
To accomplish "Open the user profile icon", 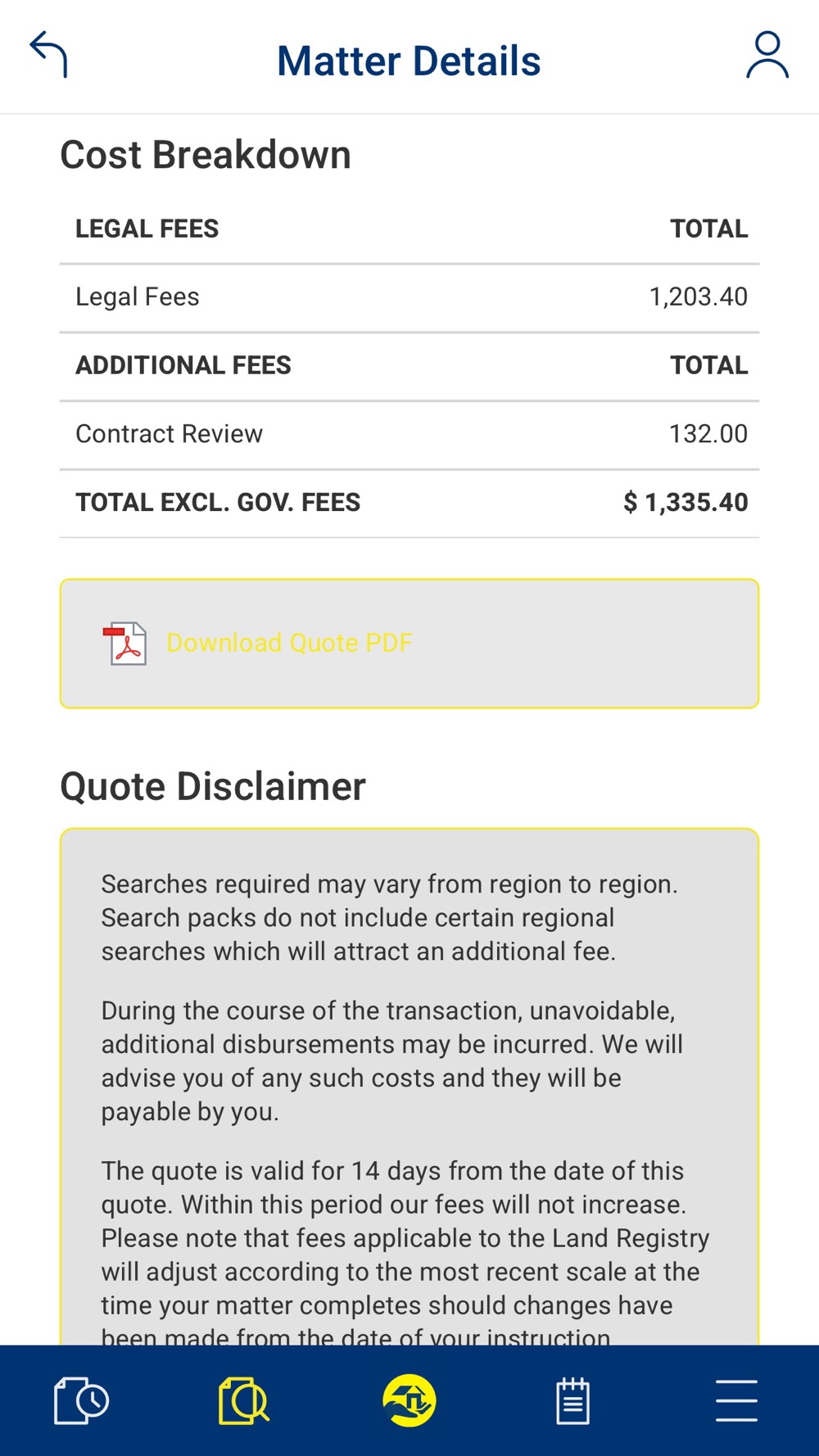I will pos(767,56).
